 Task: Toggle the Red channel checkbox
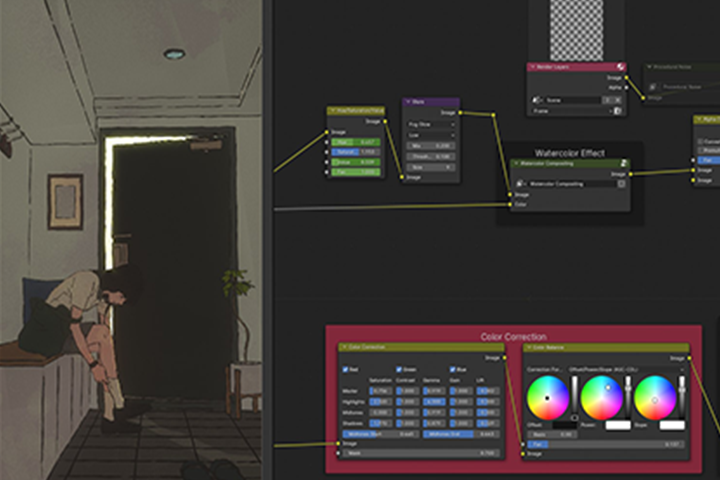tap(345, 369)
